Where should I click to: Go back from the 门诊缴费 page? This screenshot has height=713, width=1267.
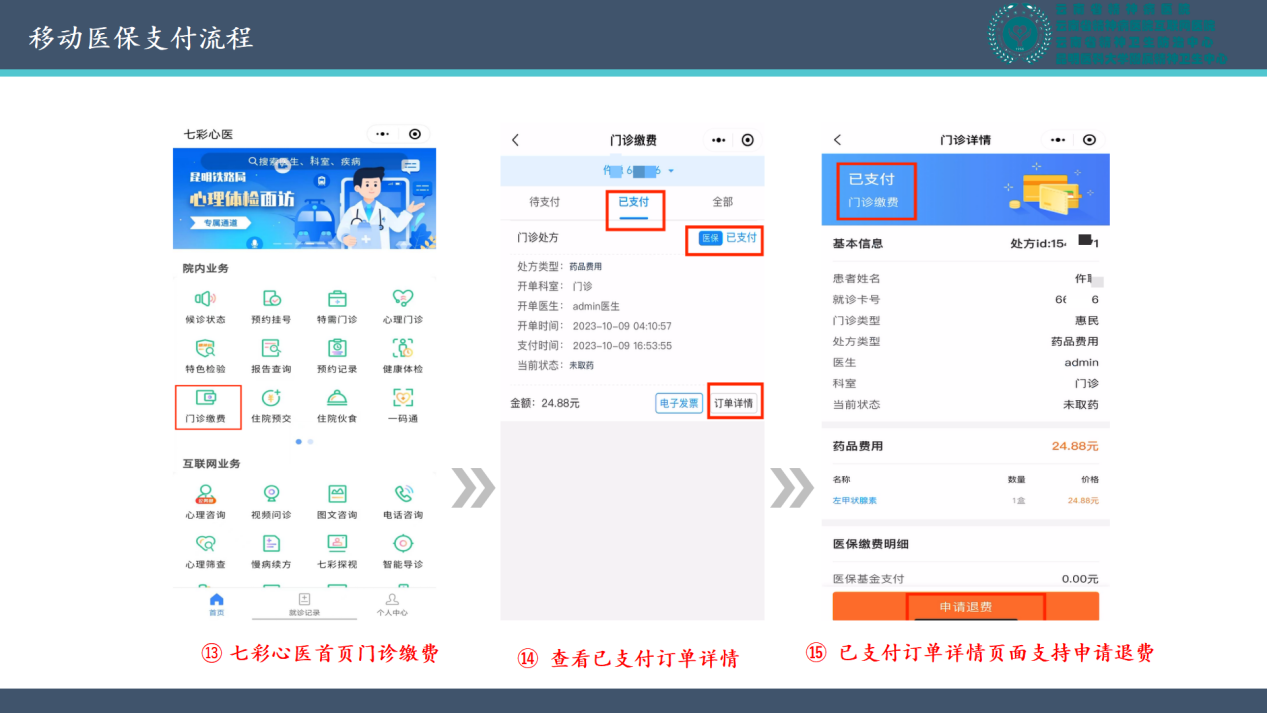pos(516,141)
